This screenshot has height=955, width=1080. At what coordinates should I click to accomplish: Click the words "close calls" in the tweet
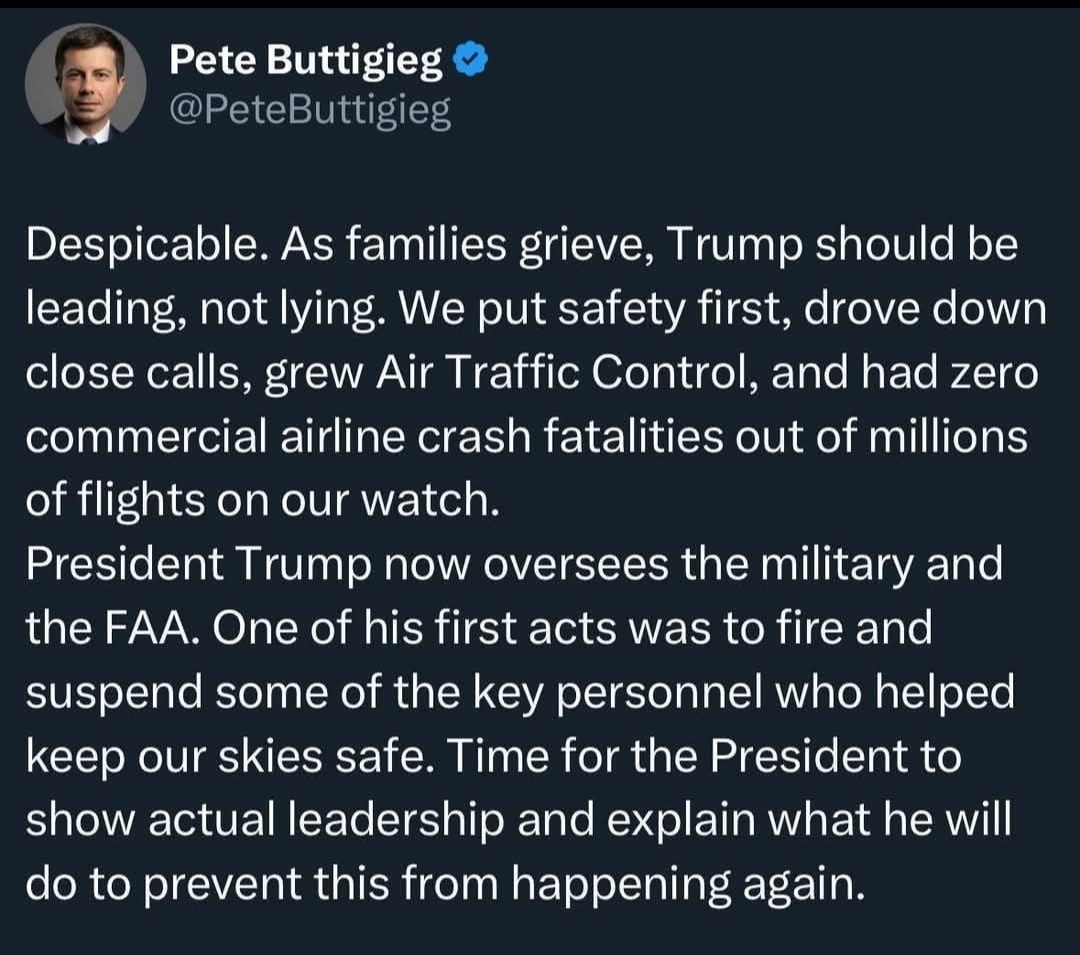[123, 373]
